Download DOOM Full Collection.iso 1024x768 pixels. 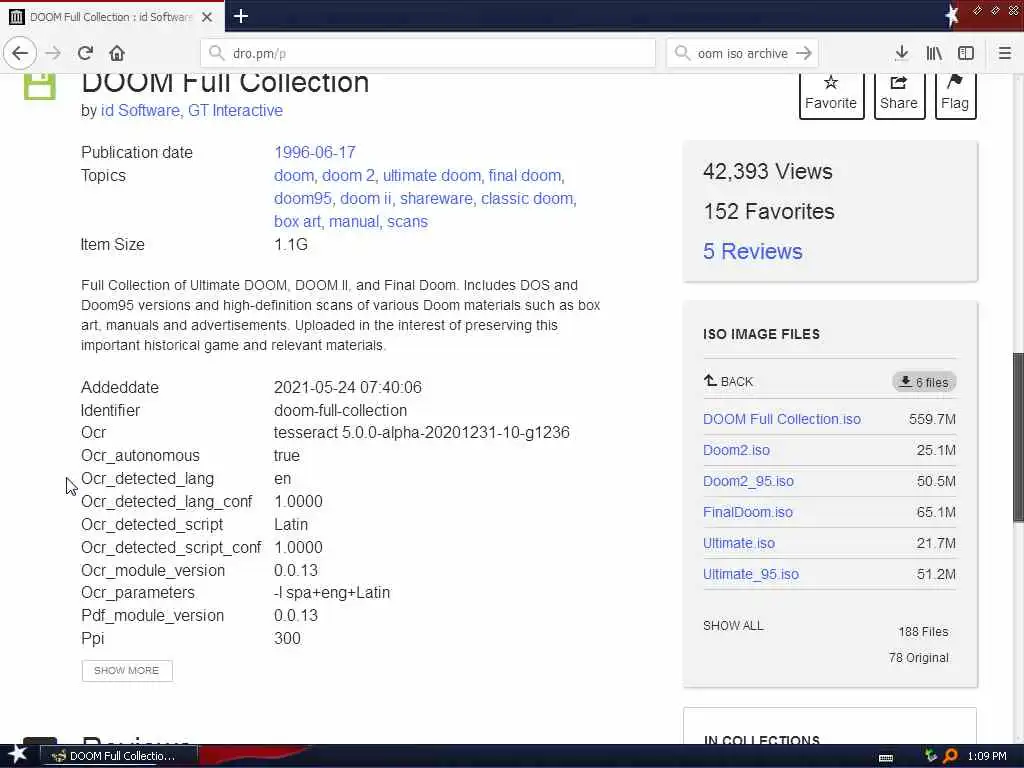coord(782,419)
